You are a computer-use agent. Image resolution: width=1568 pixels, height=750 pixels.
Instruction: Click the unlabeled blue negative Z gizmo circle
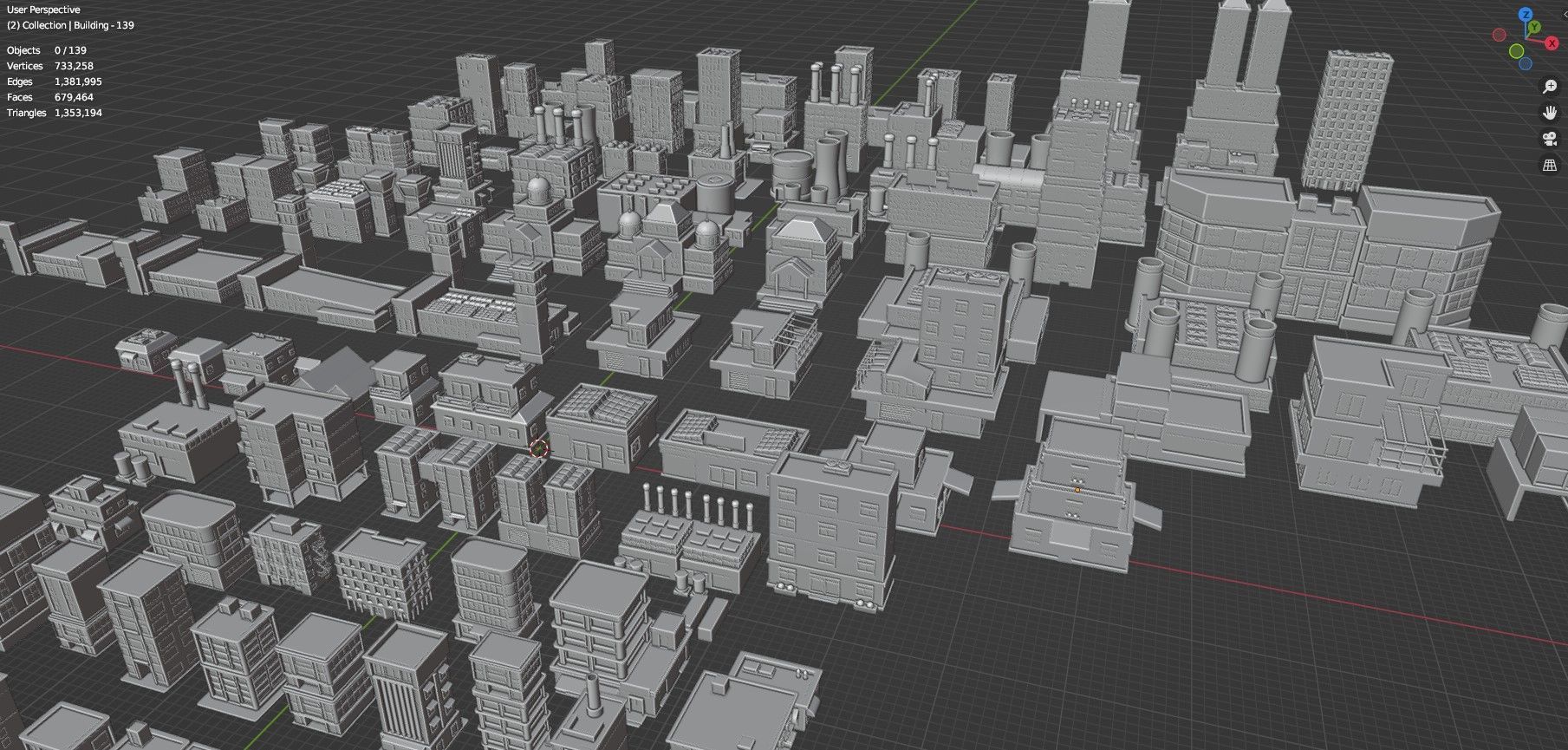pyautogui.click(x=1526, y=63)
